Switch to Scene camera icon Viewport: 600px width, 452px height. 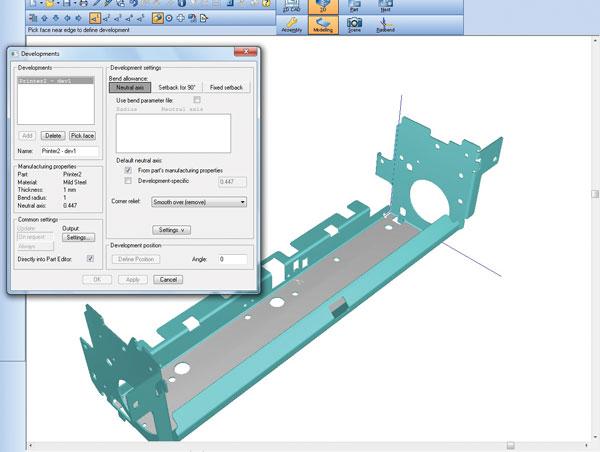click(x=354, y=22)
